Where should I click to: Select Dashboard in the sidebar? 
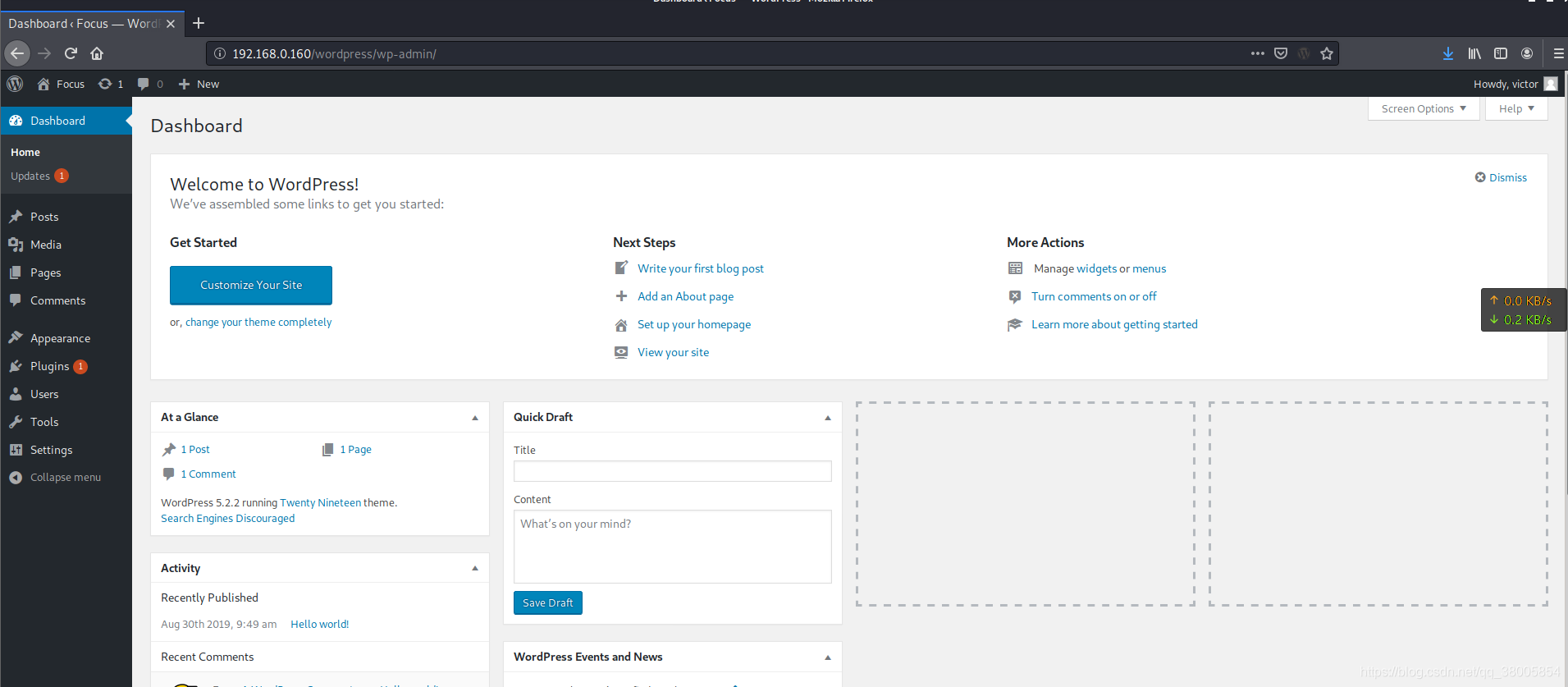tap(66, 121)
